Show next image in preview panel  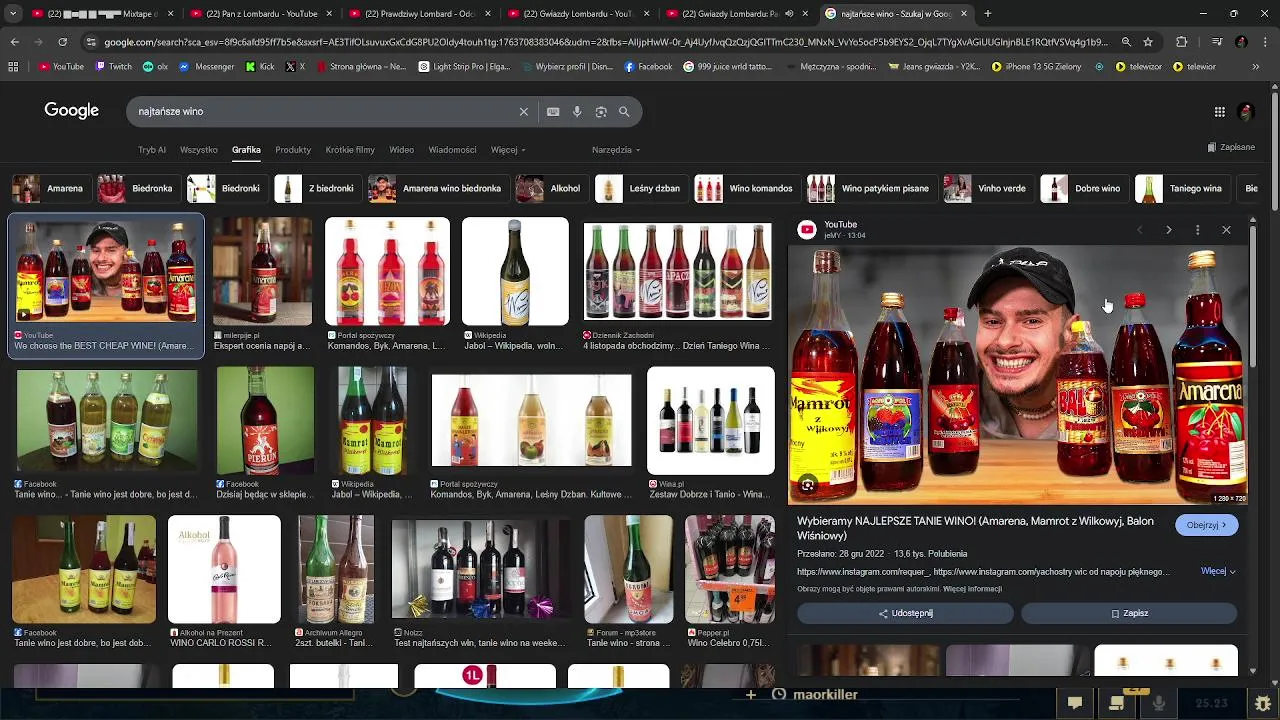pos(1168,230)
